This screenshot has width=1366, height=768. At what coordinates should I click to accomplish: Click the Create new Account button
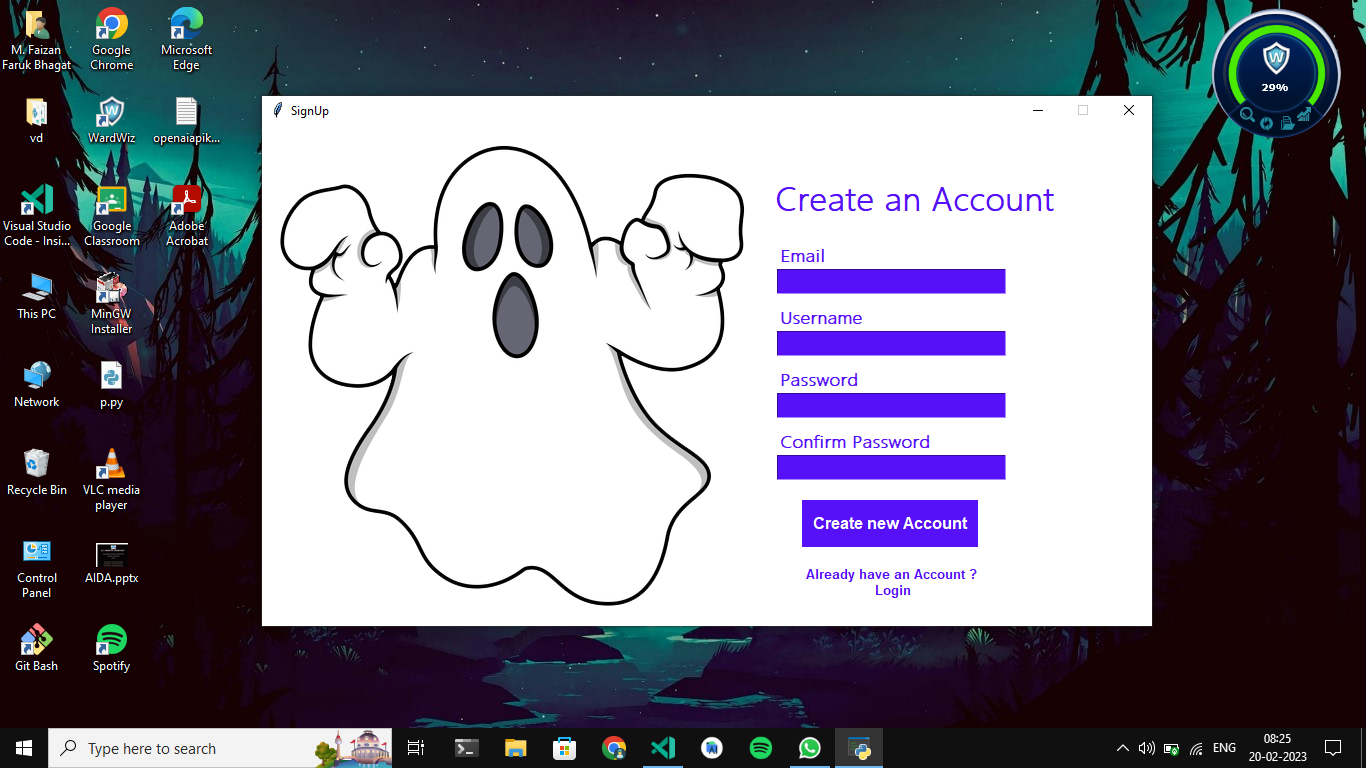coord(890,523)
